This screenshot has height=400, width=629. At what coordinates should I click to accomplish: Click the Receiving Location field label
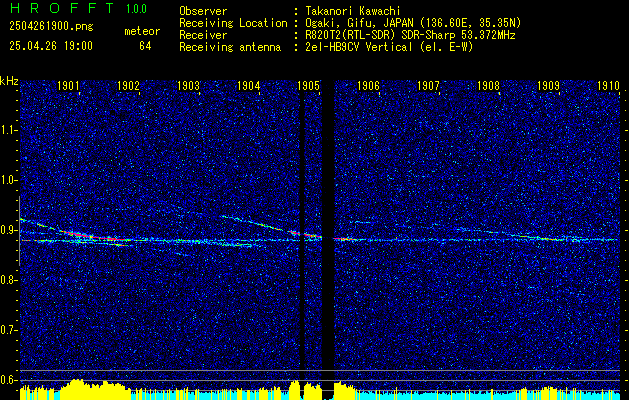tap(233, 23)
